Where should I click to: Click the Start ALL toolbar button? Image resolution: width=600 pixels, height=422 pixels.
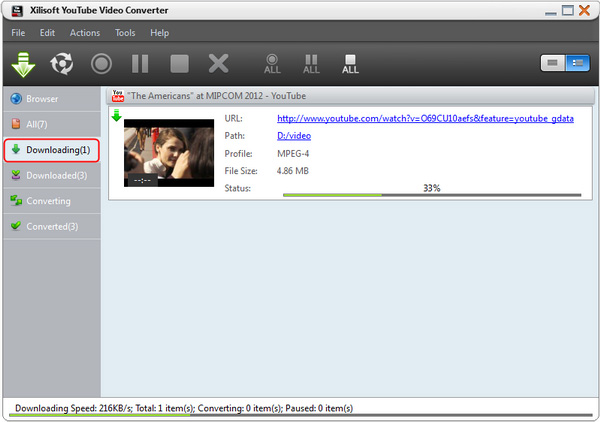[272, 64]
